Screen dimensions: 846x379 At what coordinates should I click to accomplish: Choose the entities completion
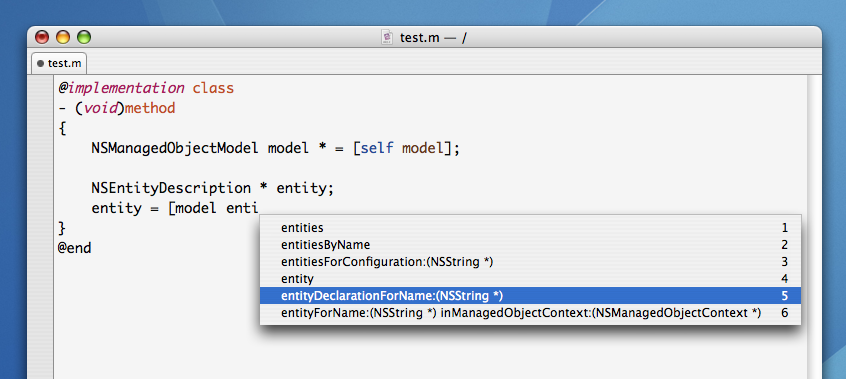[x=530, y=228]
